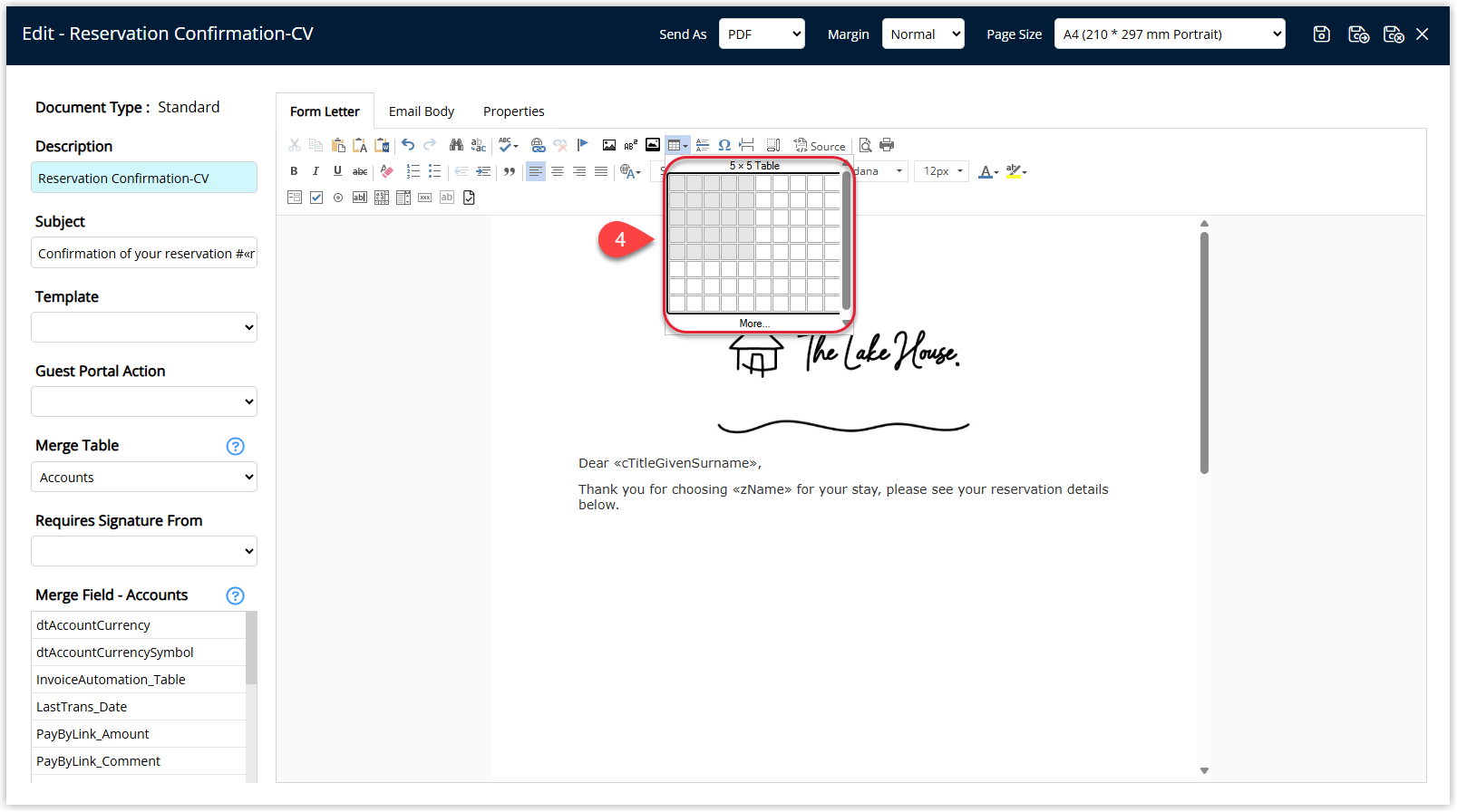Image resolution: width=1457 pixels, height=812 pixels.
Task: Increase indent of paragraph
Action: 483,171
